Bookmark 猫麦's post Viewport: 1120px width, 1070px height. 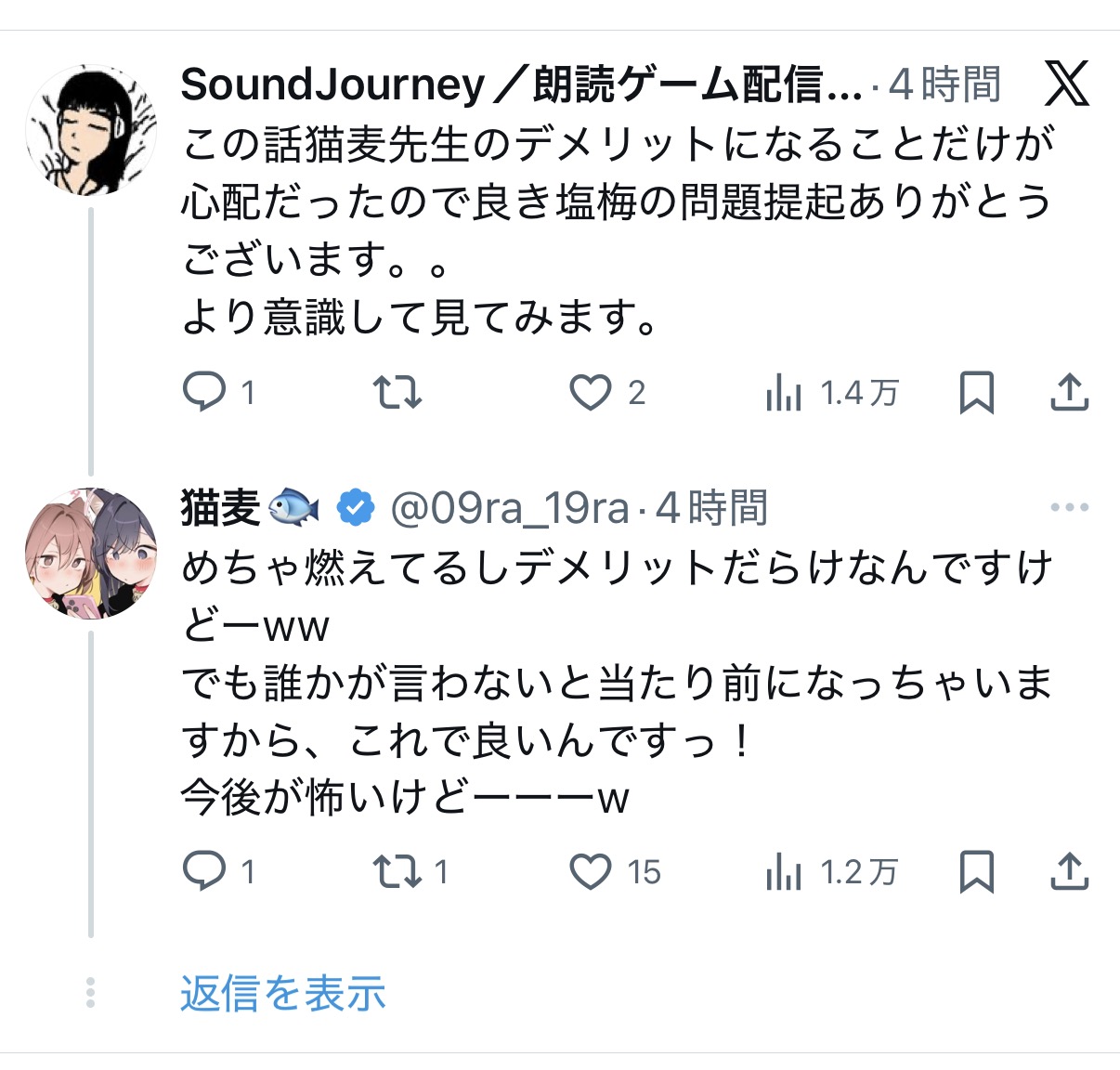976,871
